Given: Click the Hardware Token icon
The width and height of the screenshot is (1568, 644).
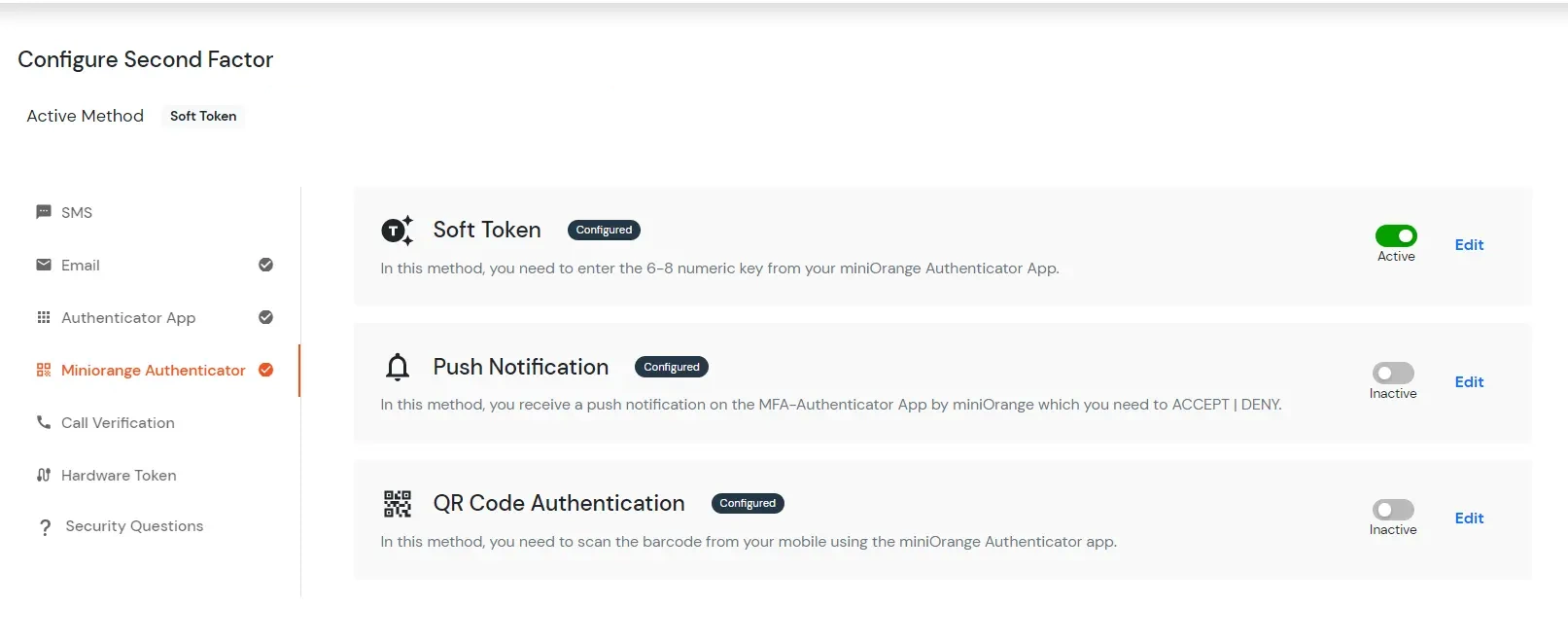Looking at the screenshot, I should (x=43, y=475).
